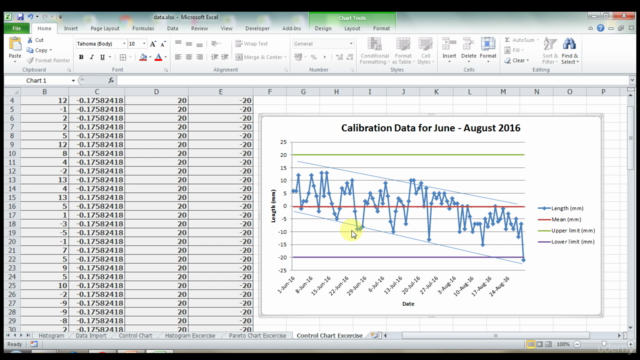Open Conditional Formatting menu
Screen dimensions: 640x360
point(374,51)
